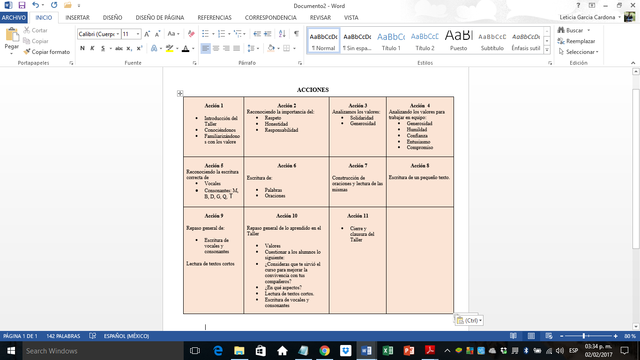The image size is (640, 360).
Task: Apply yellow text highlight color
Action: point(169,48)
